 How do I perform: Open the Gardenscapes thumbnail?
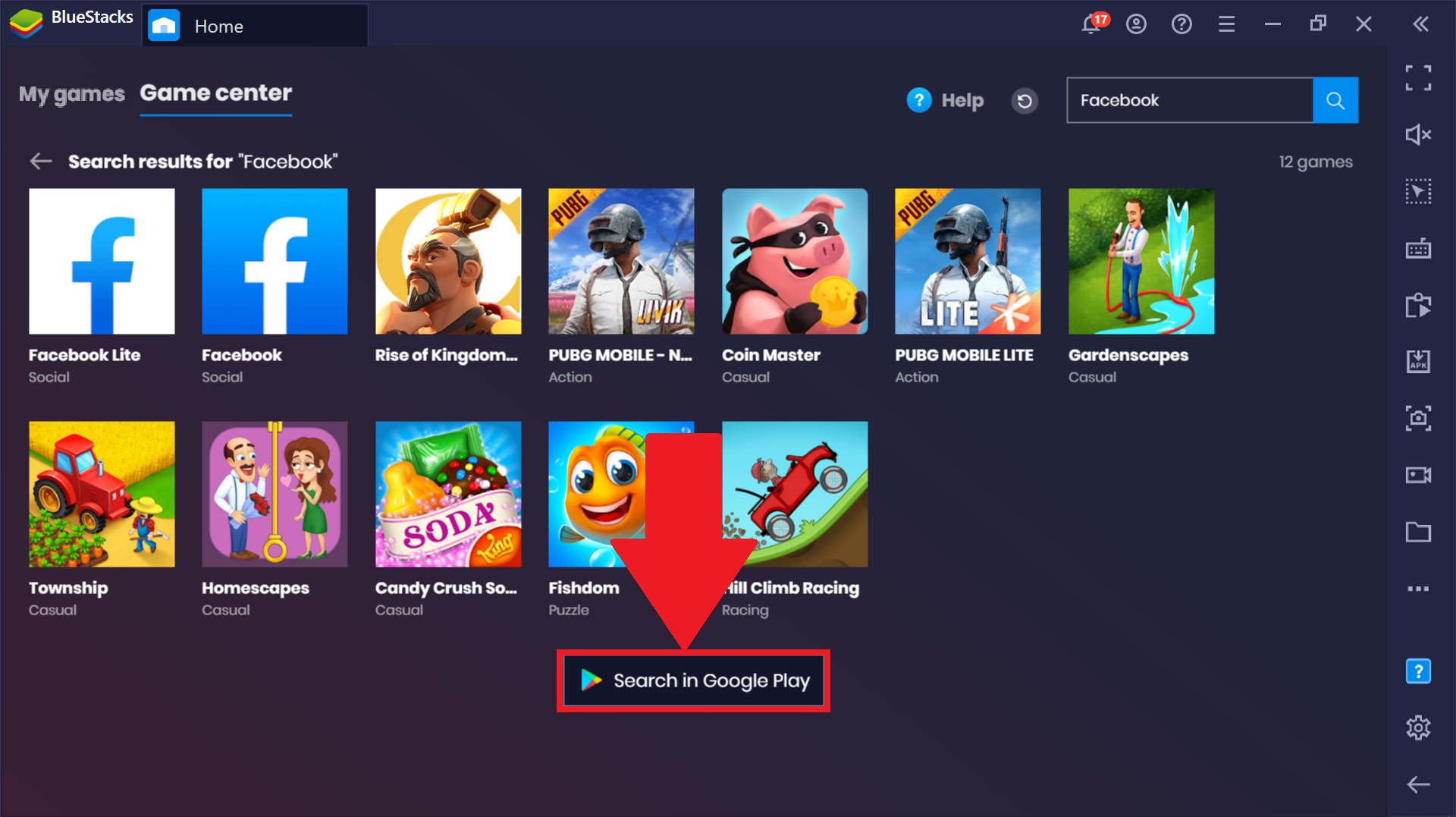tap(1141, 261)
